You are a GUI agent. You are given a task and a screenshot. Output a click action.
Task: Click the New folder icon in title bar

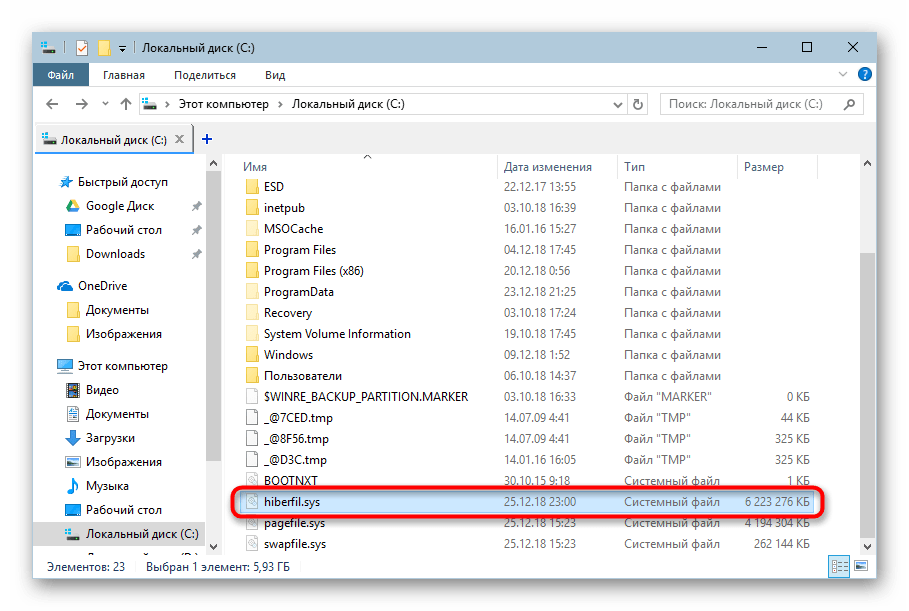click(x=103, y=47)
